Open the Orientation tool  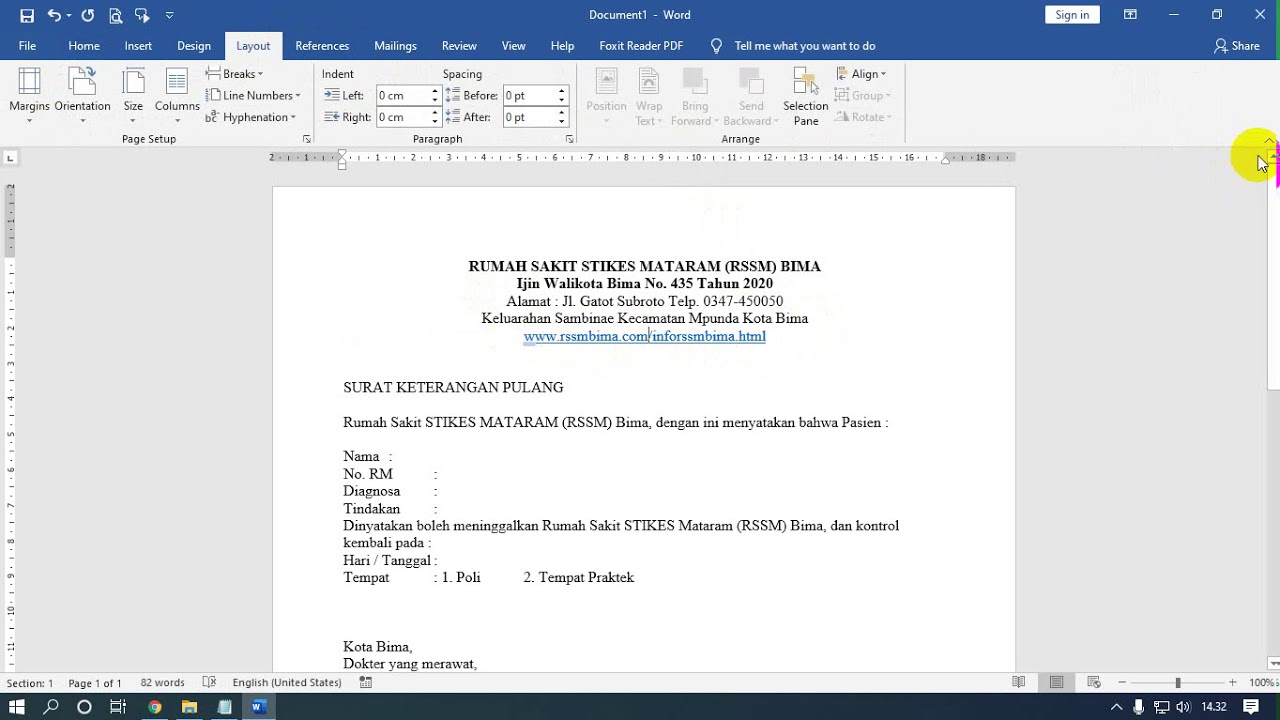coord(82,96)
